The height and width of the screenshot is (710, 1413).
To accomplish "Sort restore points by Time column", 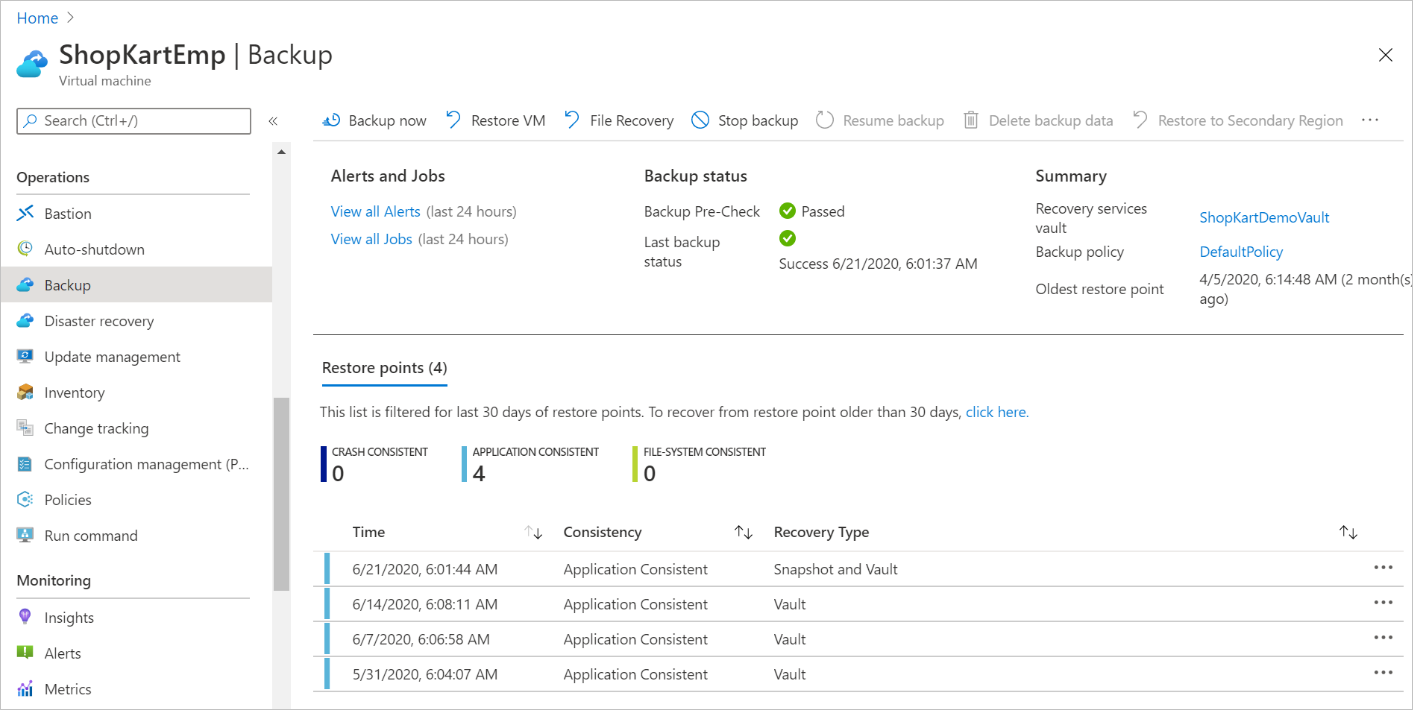I will [x=534, y=533].
